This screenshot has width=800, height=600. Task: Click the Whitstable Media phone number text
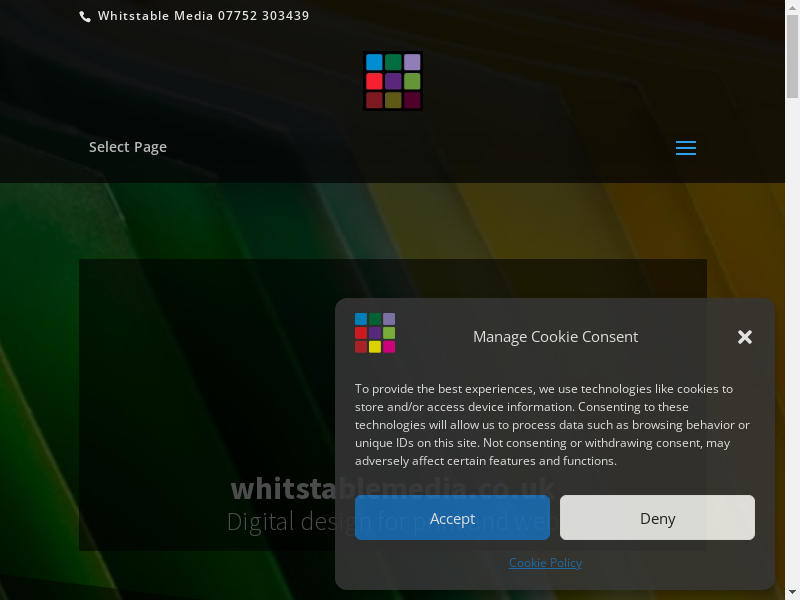(203, 16)
